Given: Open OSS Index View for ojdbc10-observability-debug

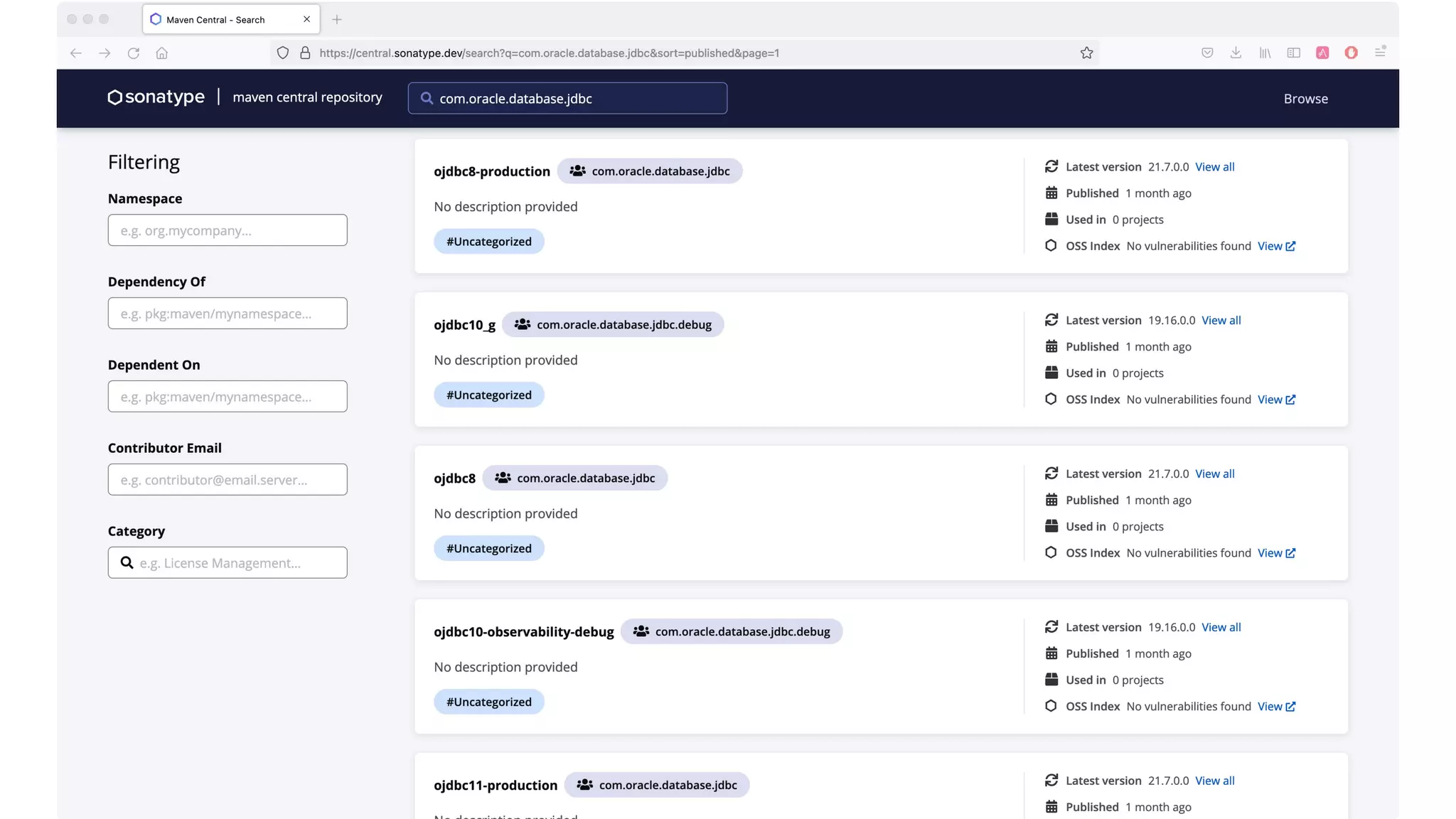Looking at the screenshot, I should [x=1276, y=707].
